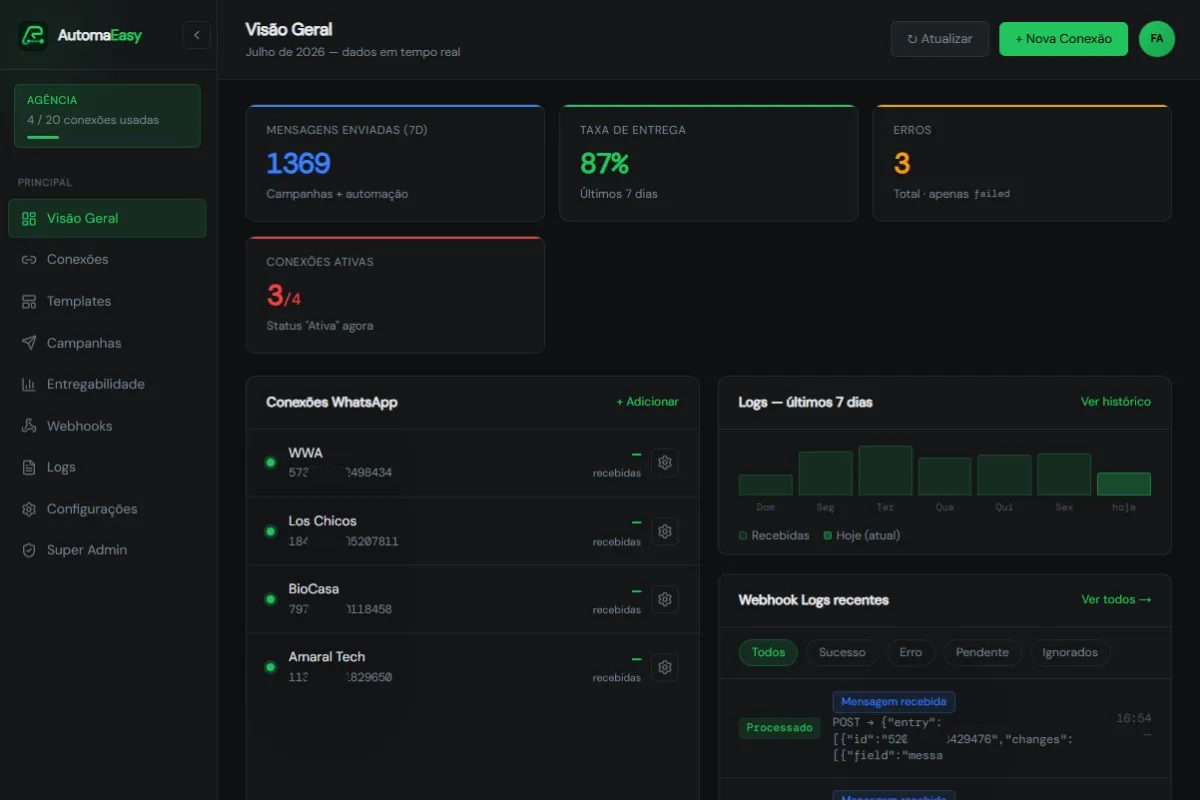Click the Qua bar in logs chart

point(945,477)
